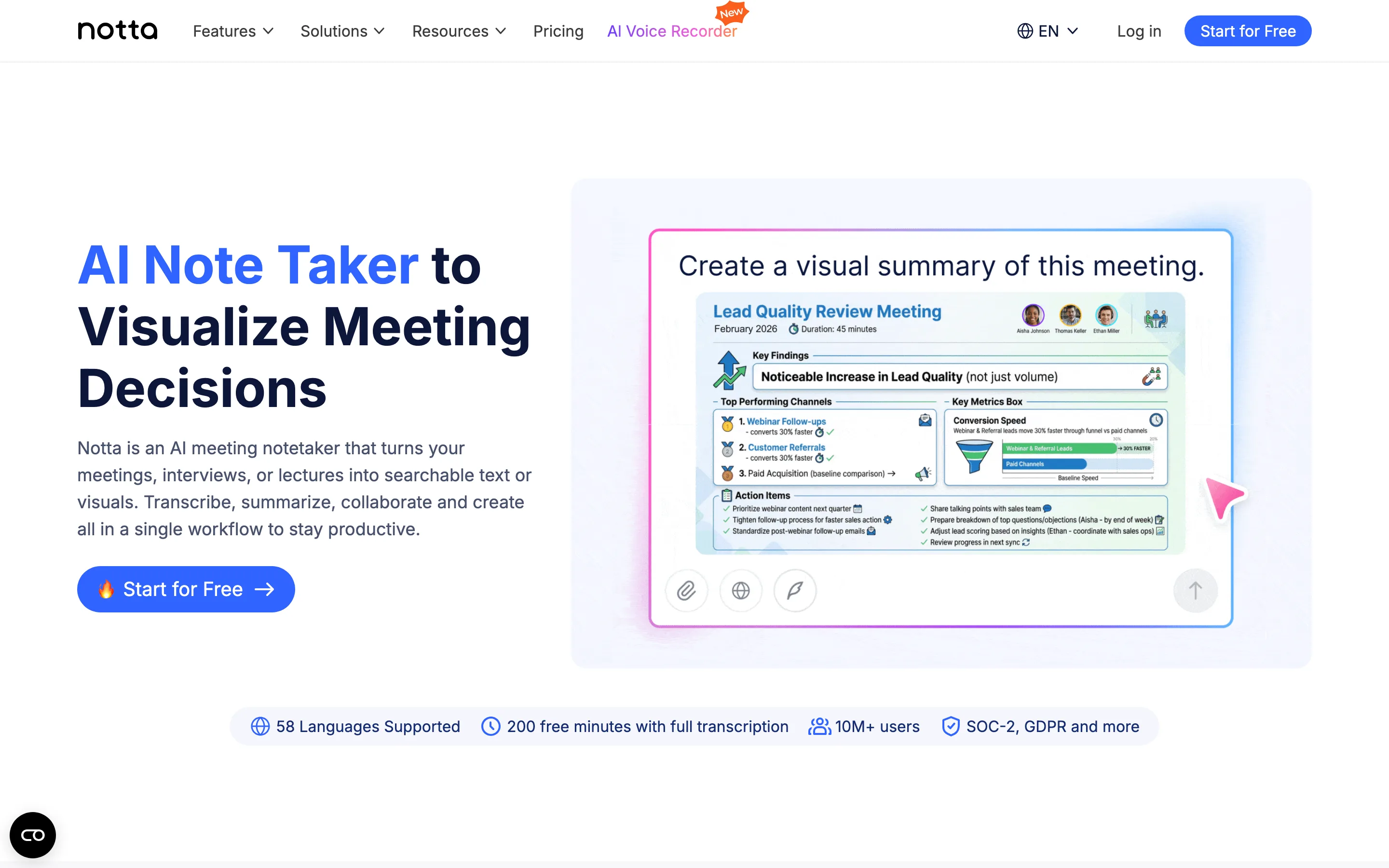This screenshot has width=1389, height=868.
Task: Click the shield icon beside SOC-2, GDPR
Action: point(951,726)
